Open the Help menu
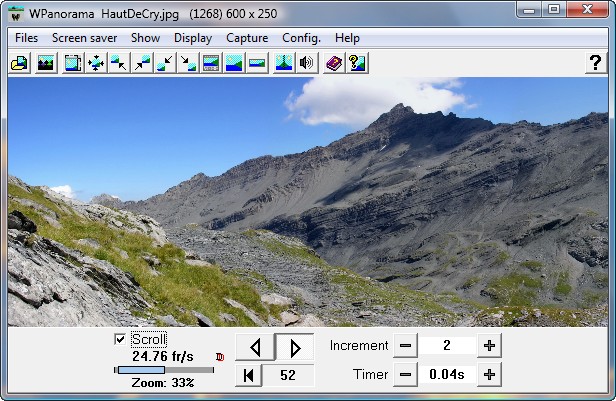 (347, 38)
